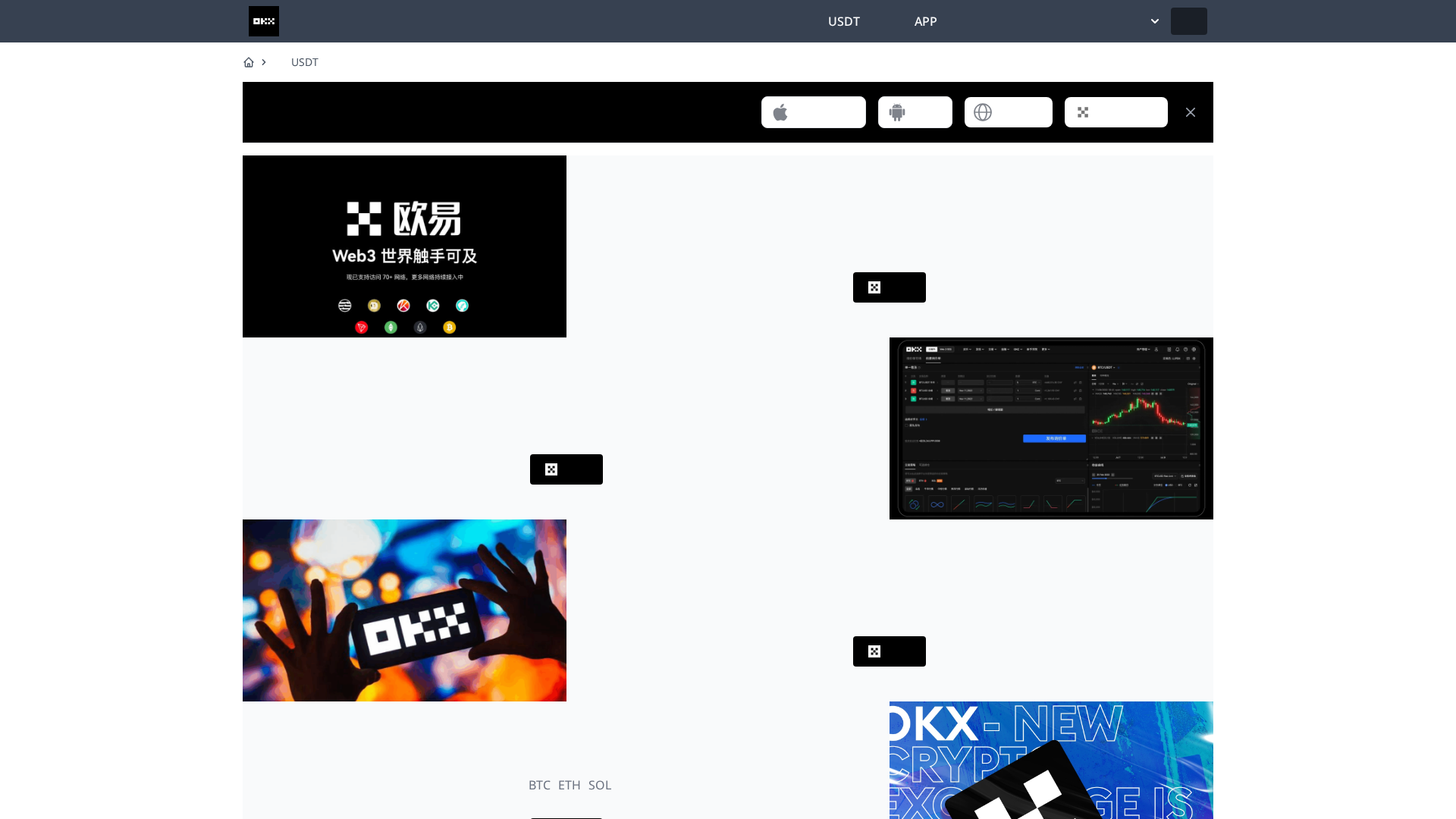The image size is (1456, 819).
Task: Open the APP menu in the navigation bar
Action: (925, 21)
